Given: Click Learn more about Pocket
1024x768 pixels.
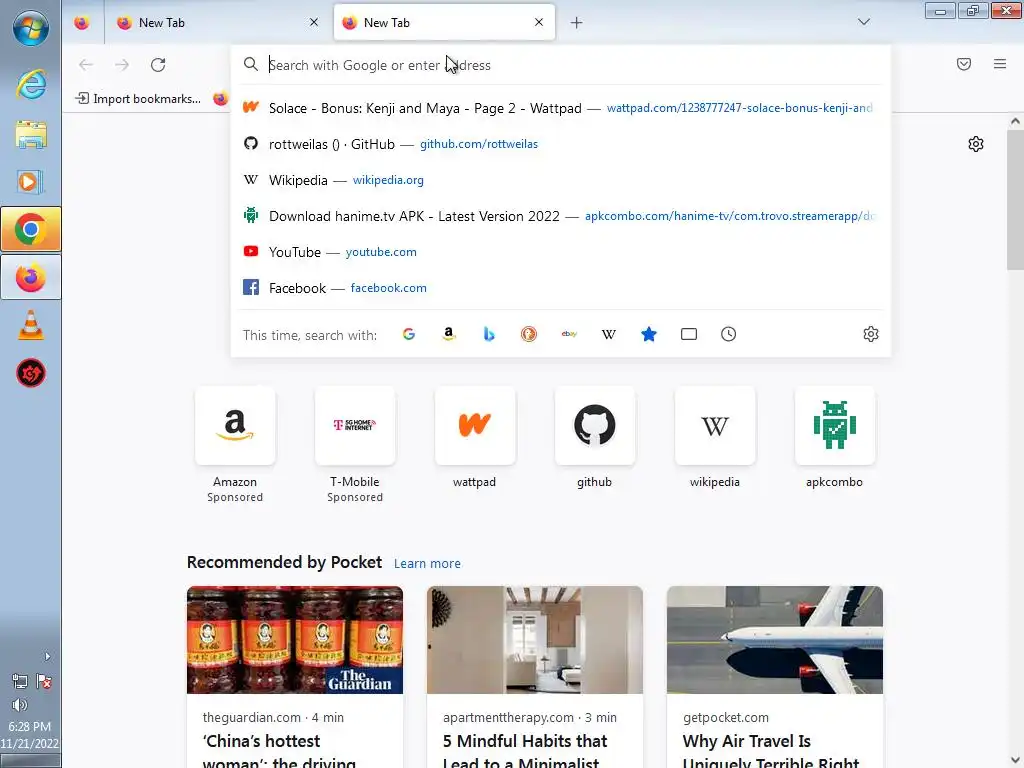Looking at the screenshot, I should [x=427, y=563].
